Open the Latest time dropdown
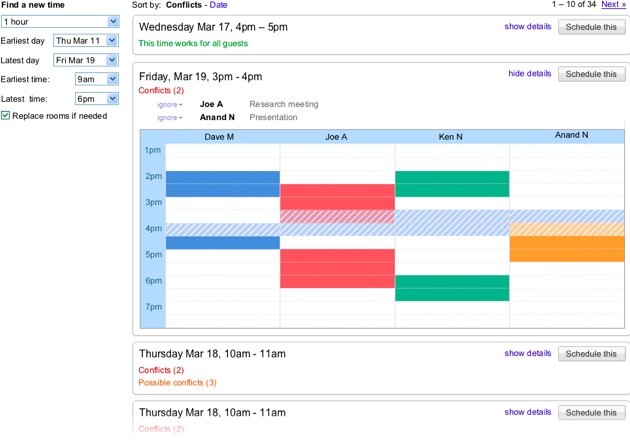Screen dimensions: 630x445 click(x=97, y=98)
